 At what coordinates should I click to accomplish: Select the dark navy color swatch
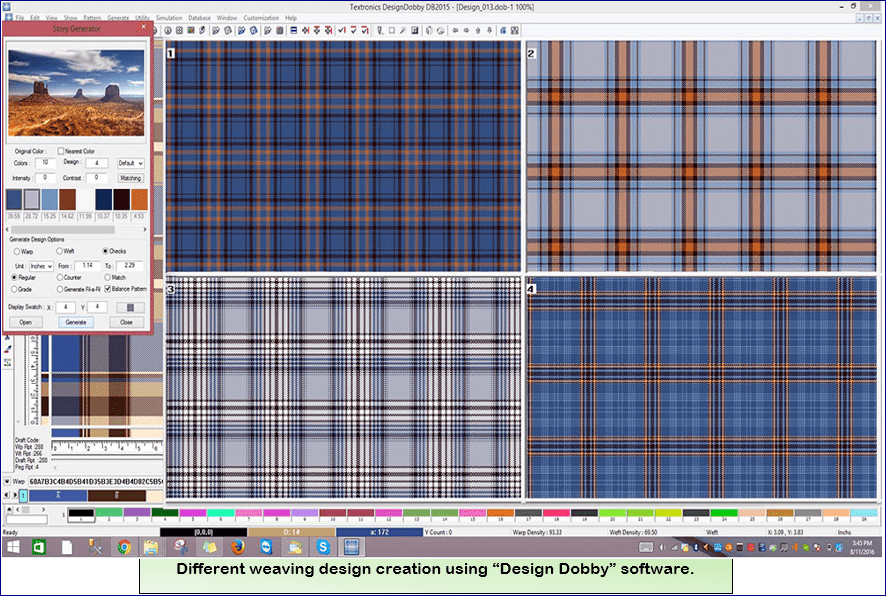tap(103, 200)
